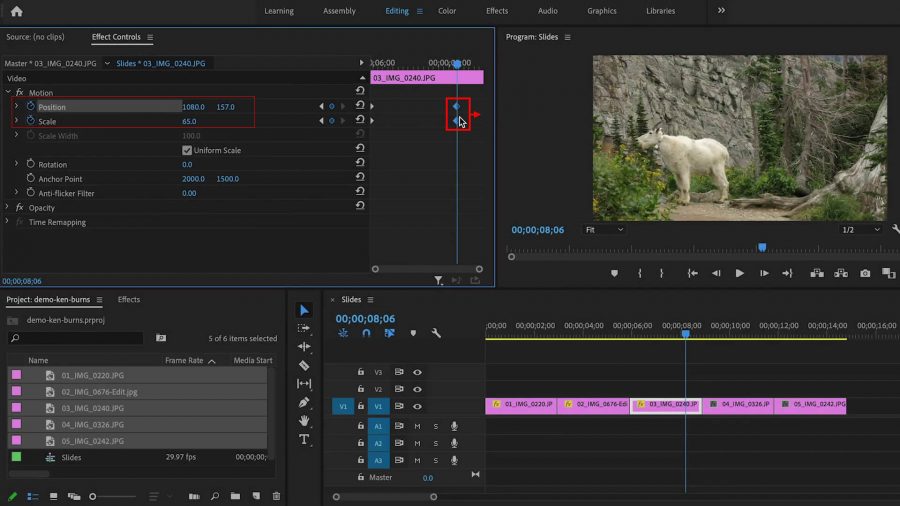The image size is (900, 506).
Task: Select the Track Select Forward tool
Action: click(x=304, y=329)
